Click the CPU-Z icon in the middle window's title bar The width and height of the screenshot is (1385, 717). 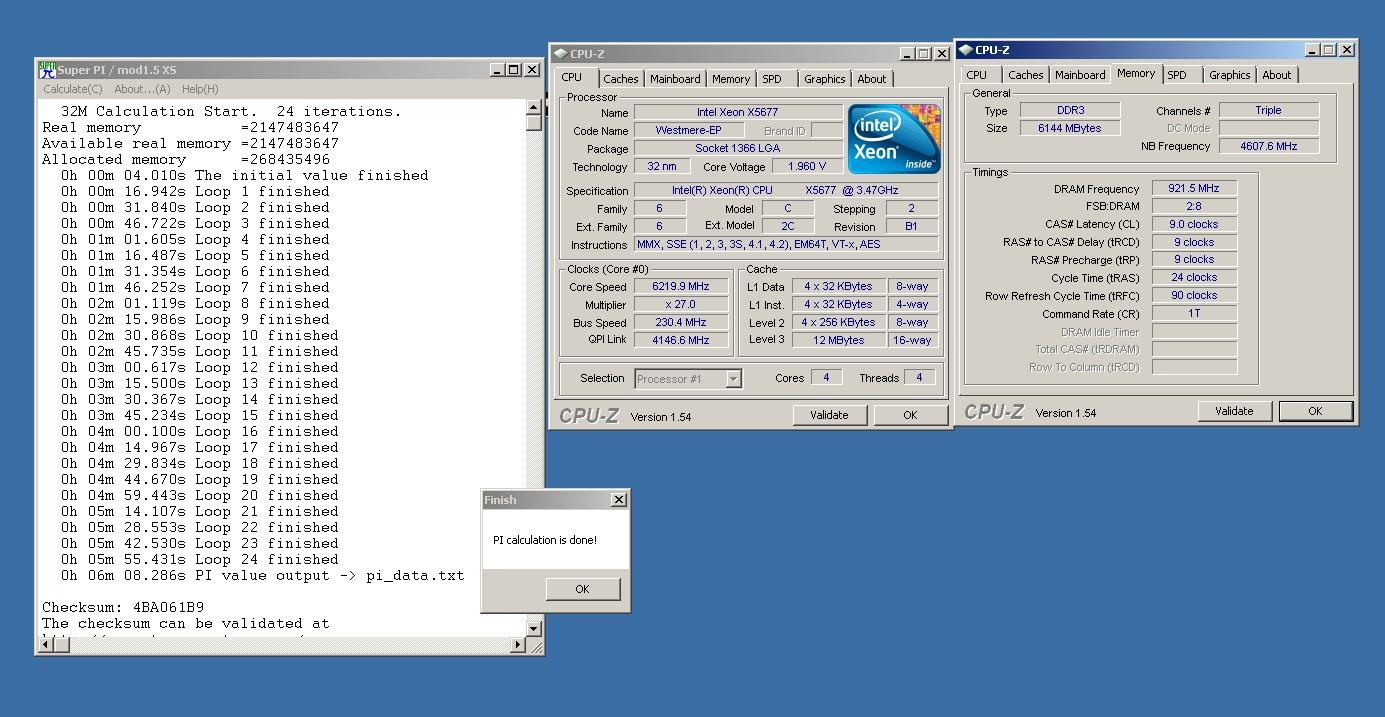(560, 54)
